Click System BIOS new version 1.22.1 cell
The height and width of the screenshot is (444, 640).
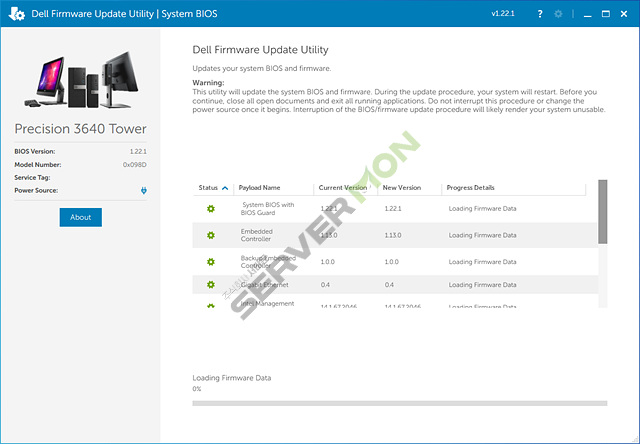[x=393, y=209]
